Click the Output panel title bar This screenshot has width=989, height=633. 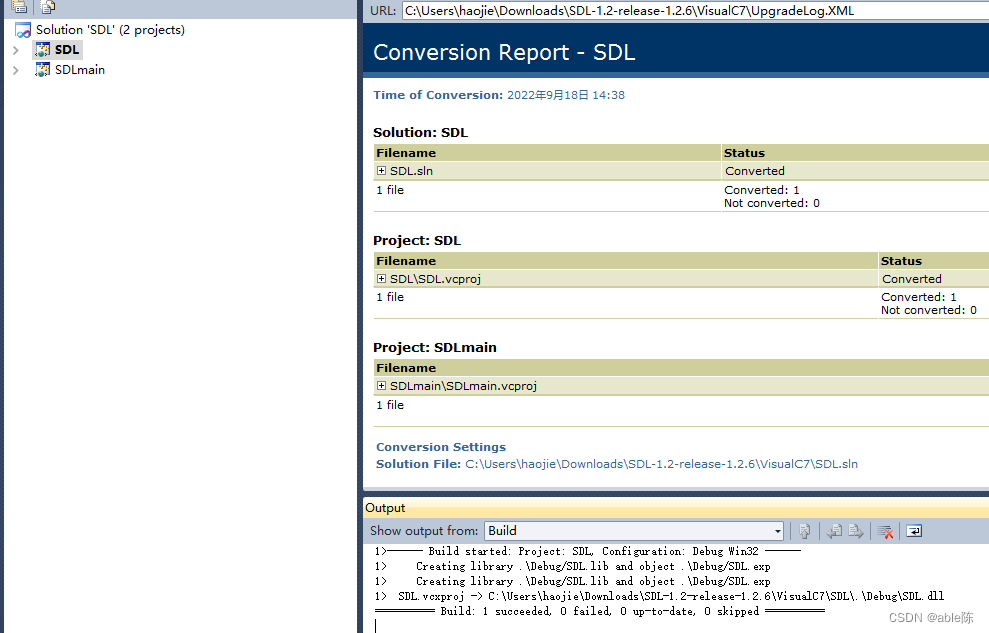tap(676, 508)
